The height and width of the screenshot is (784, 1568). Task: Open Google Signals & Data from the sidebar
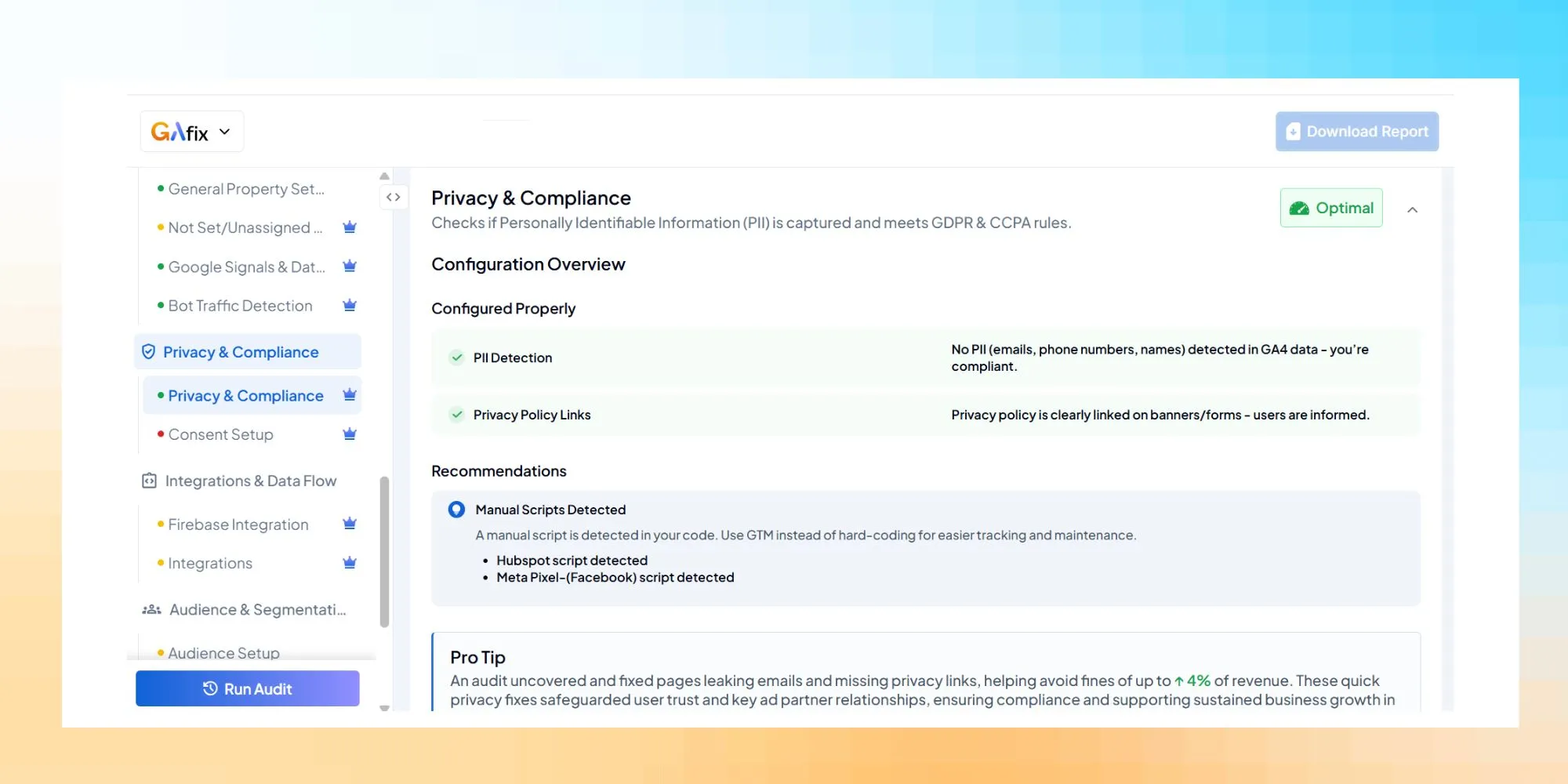pyautogui.click(x=247, y=267)
